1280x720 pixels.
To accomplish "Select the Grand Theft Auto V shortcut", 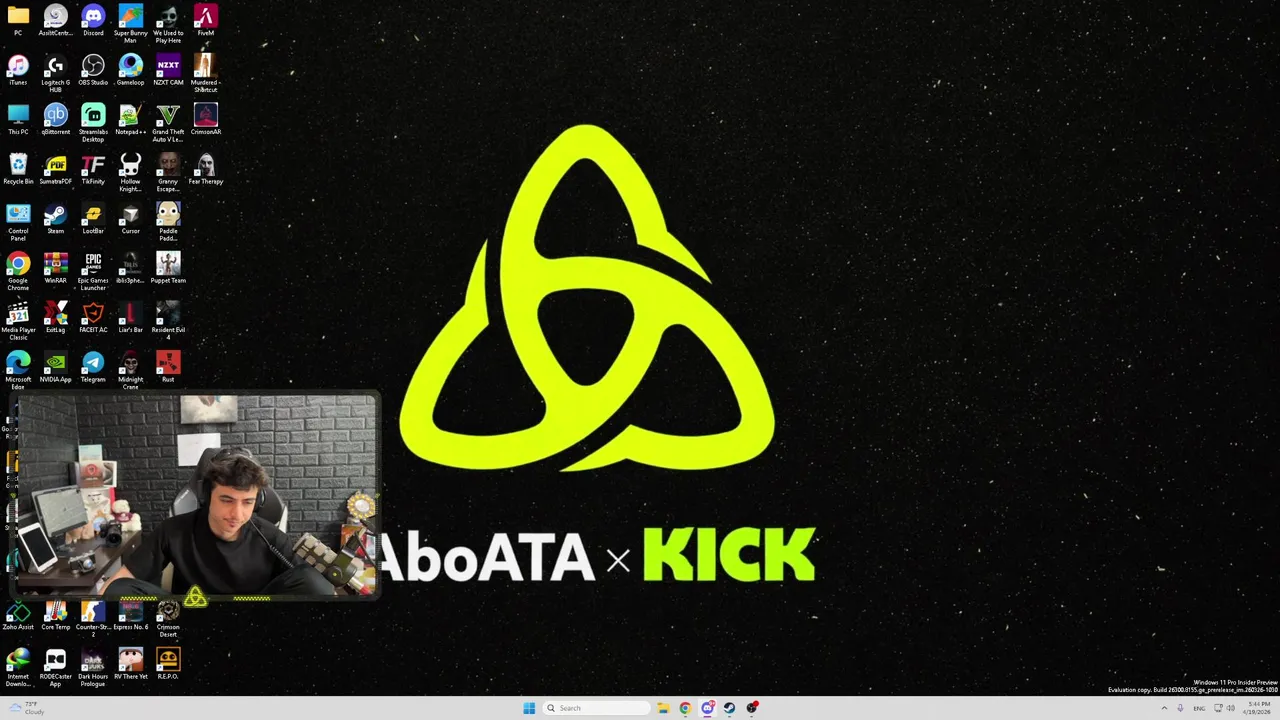I will [168, 123].
